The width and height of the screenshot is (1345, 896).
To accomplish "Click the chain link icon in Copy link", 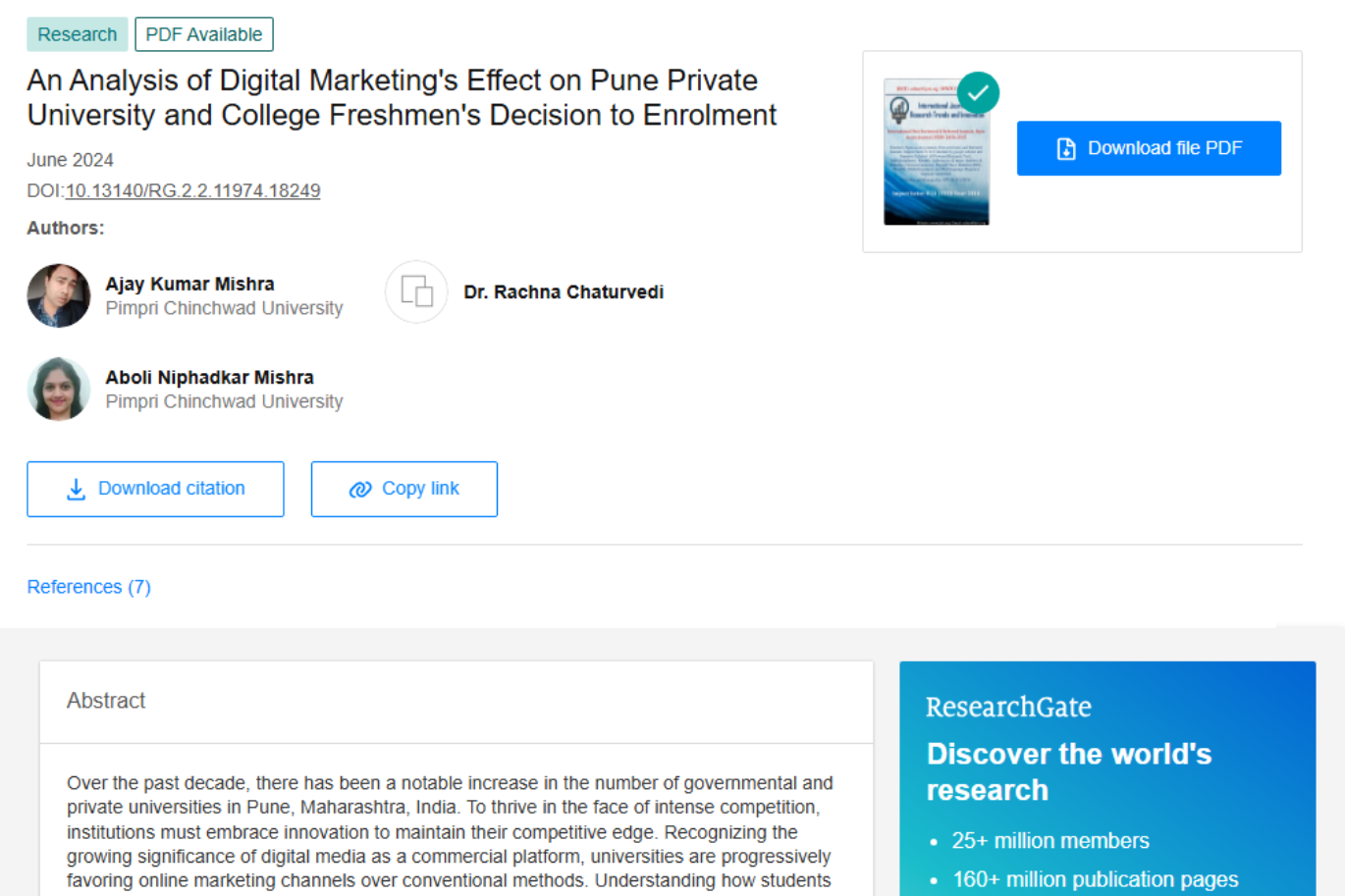I will tap(359, 488).
